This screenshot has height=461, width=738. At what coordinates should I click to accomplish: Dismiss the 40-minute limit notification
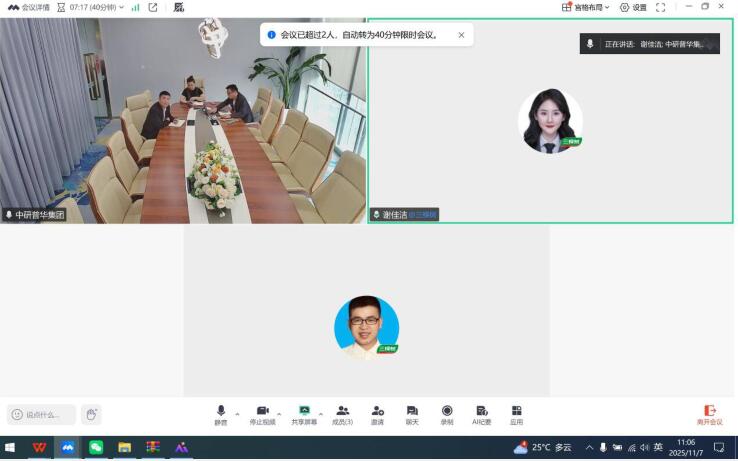pos(461,35)
